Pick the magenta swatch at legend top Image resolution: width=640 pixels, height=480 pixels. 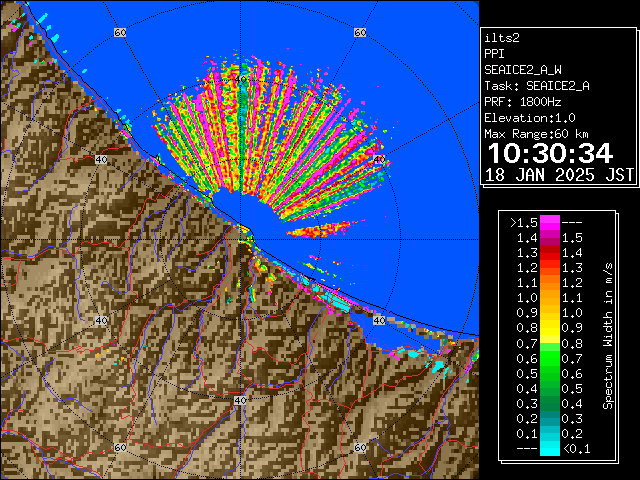pyautogui.click(x=550, y=223)
